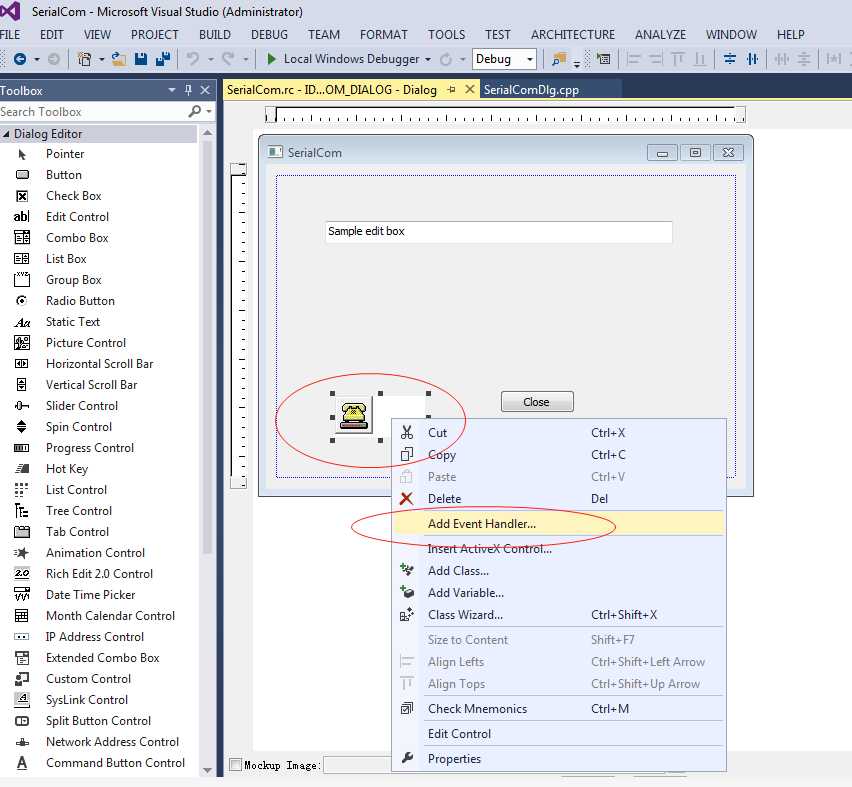The width and height of the screenshot is (852, 787).
Task: Select IP Address Control item
Action: 98,637
